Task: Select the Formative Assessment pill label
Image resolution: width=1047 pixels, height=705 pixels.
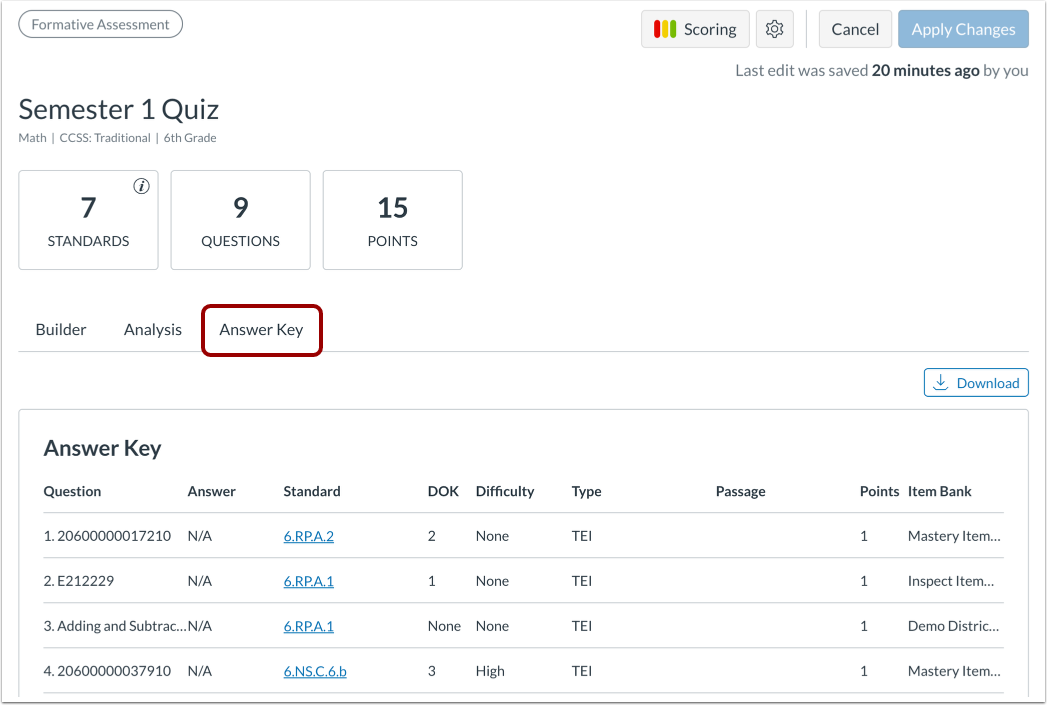Action: pyautogui.click(x=100, y=24)
